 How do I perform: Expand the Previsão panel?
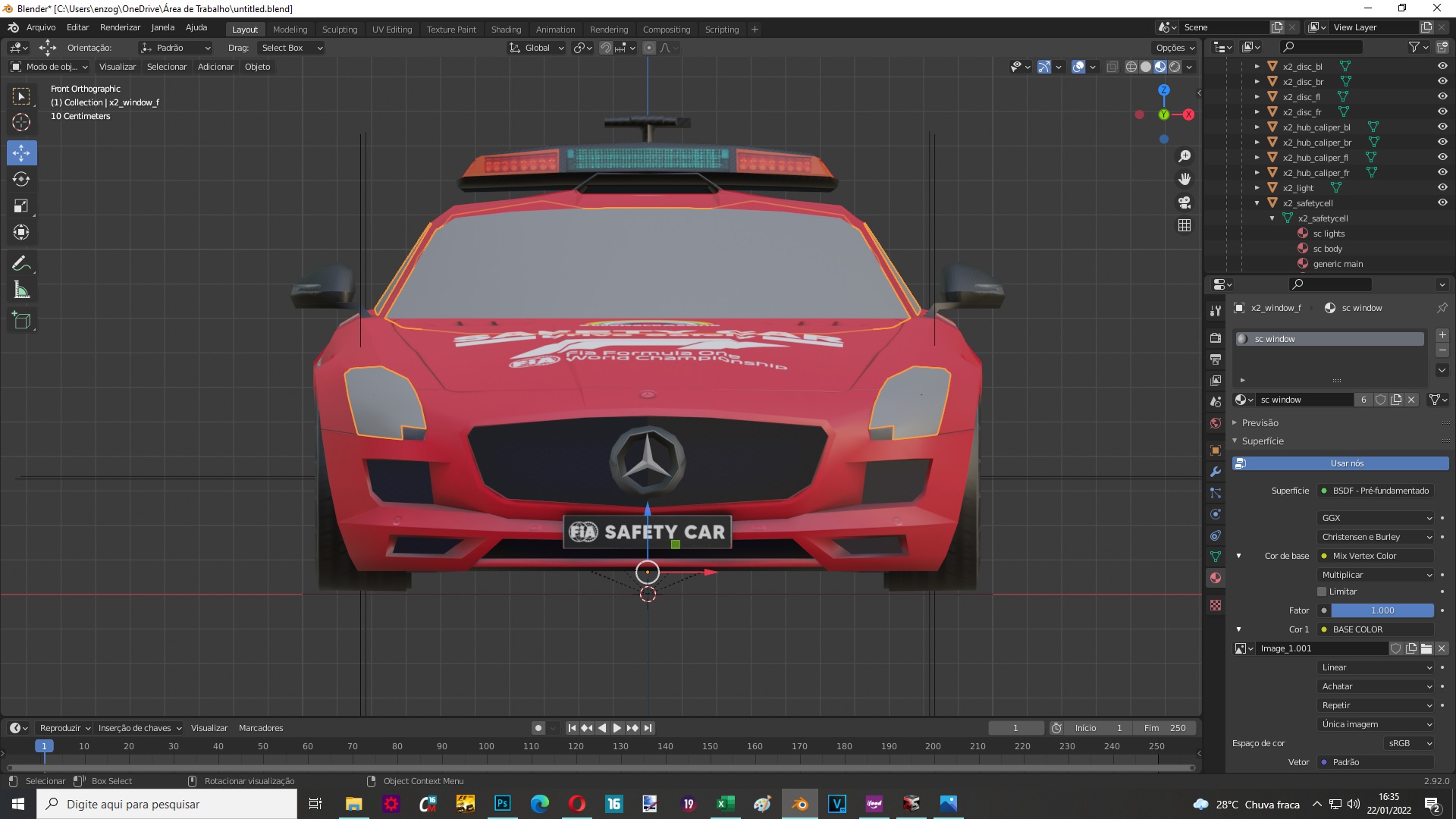[x=1260, y=422]
